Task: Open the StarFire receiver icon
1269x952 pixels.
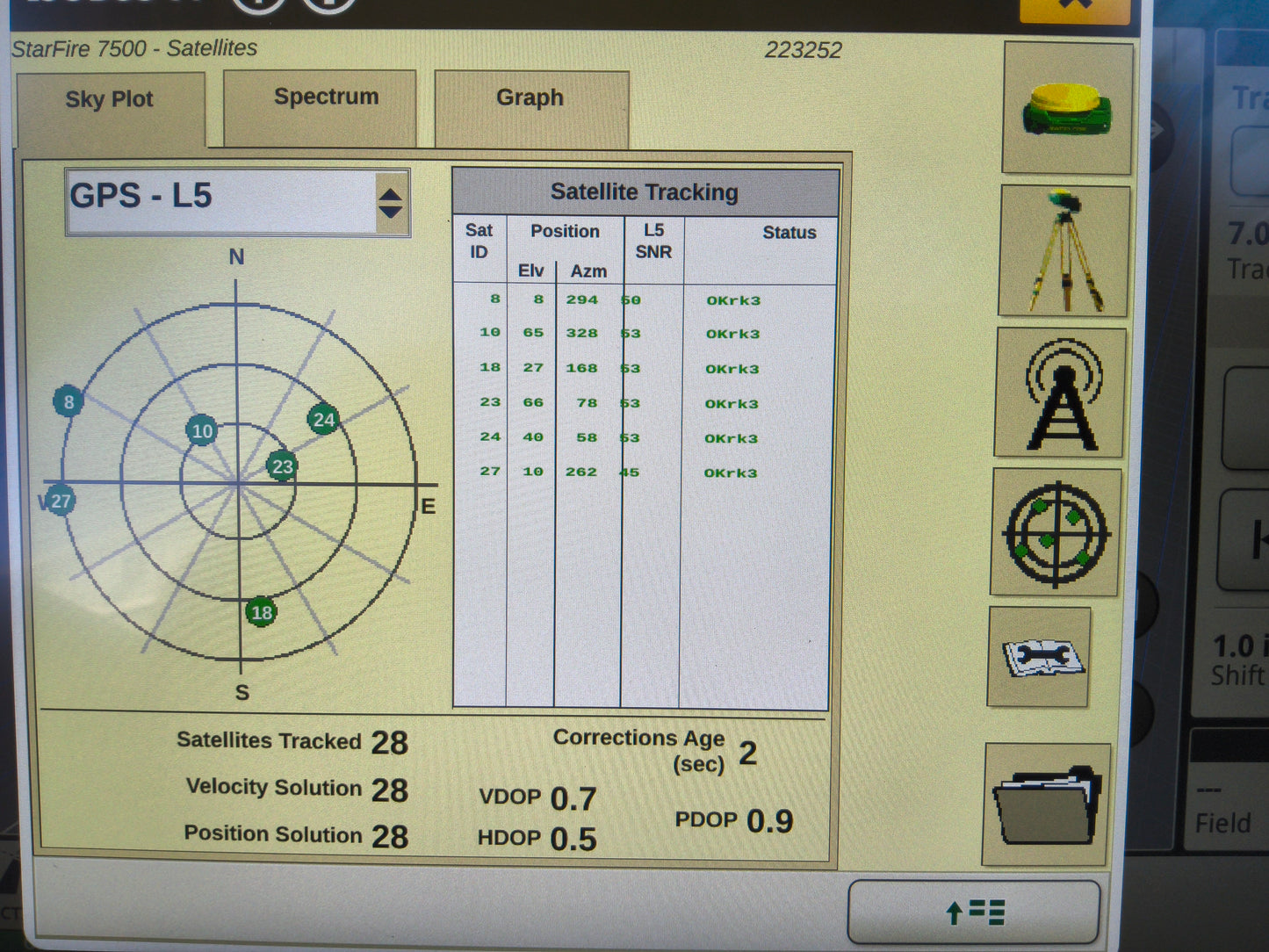Action: pyautogui.click(x=1067, y=108)
